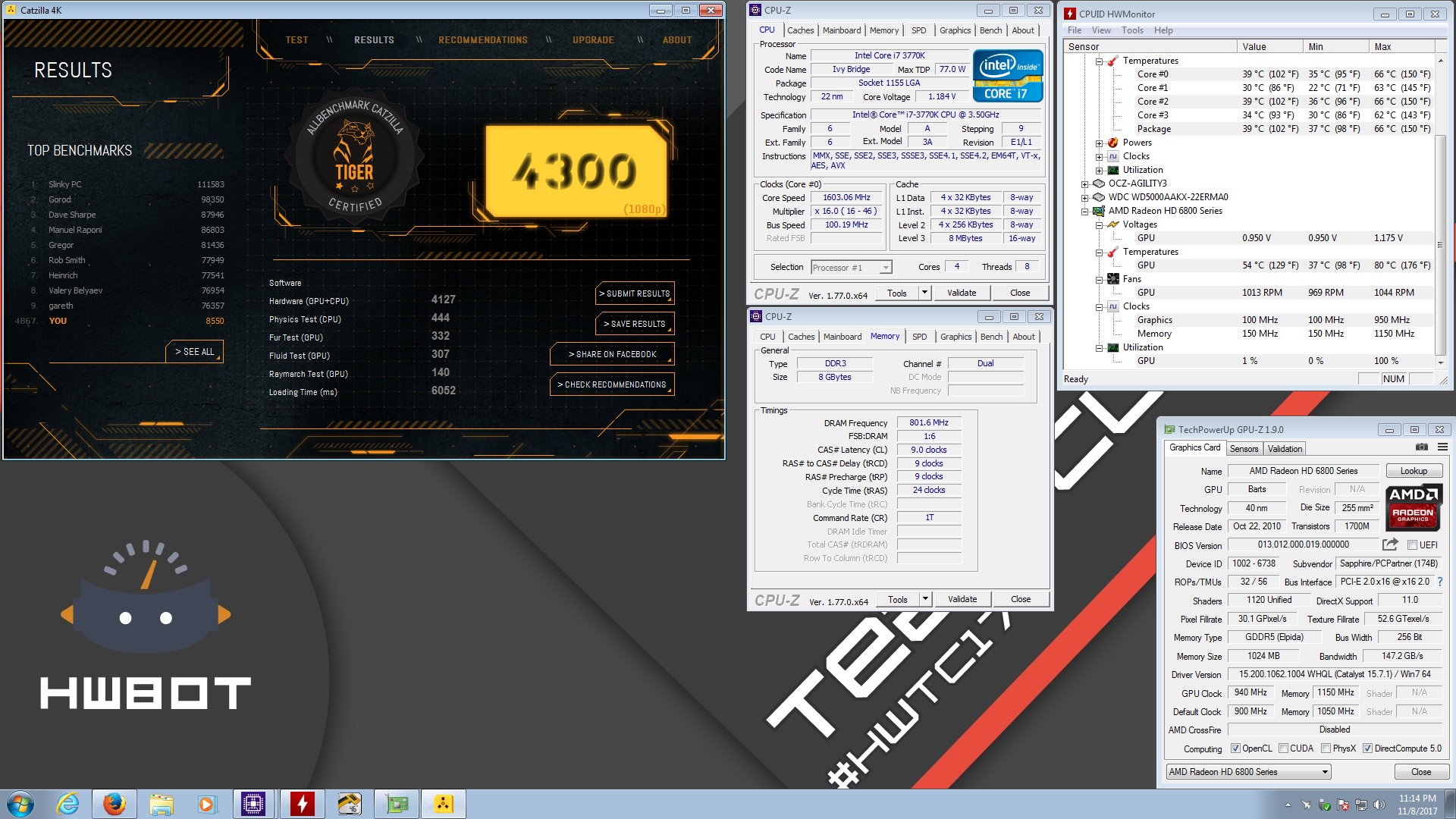Click CHECK RECOMMENDATIONS button

612,384
